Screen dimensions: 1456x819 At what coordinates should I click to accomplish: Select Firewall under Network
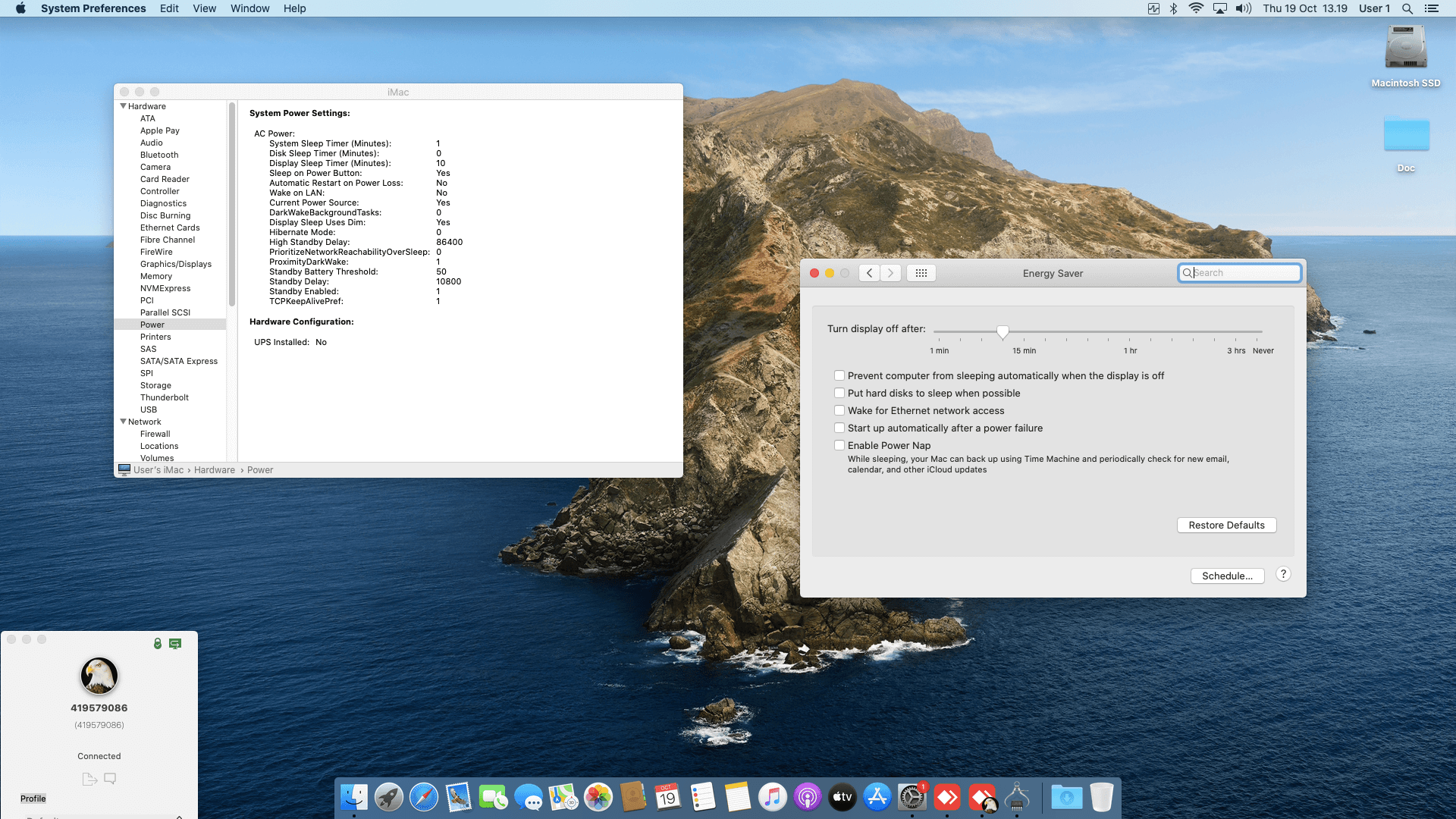(155, 434)
